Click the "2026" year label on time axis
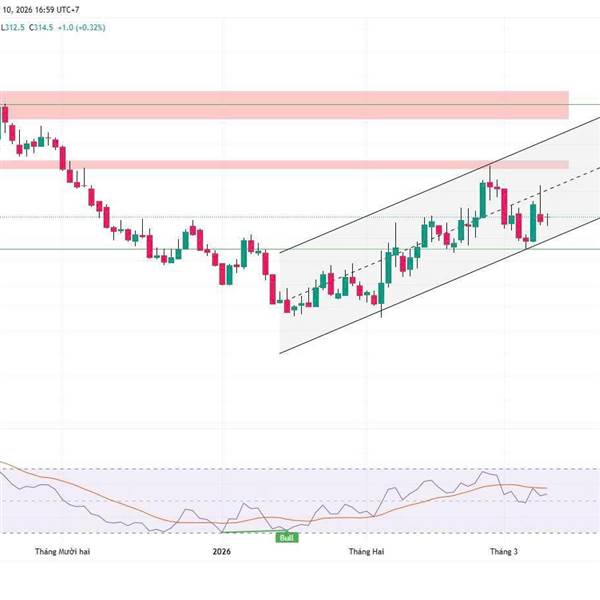This screenshot has width=600, height=600. tap(222, 551)
